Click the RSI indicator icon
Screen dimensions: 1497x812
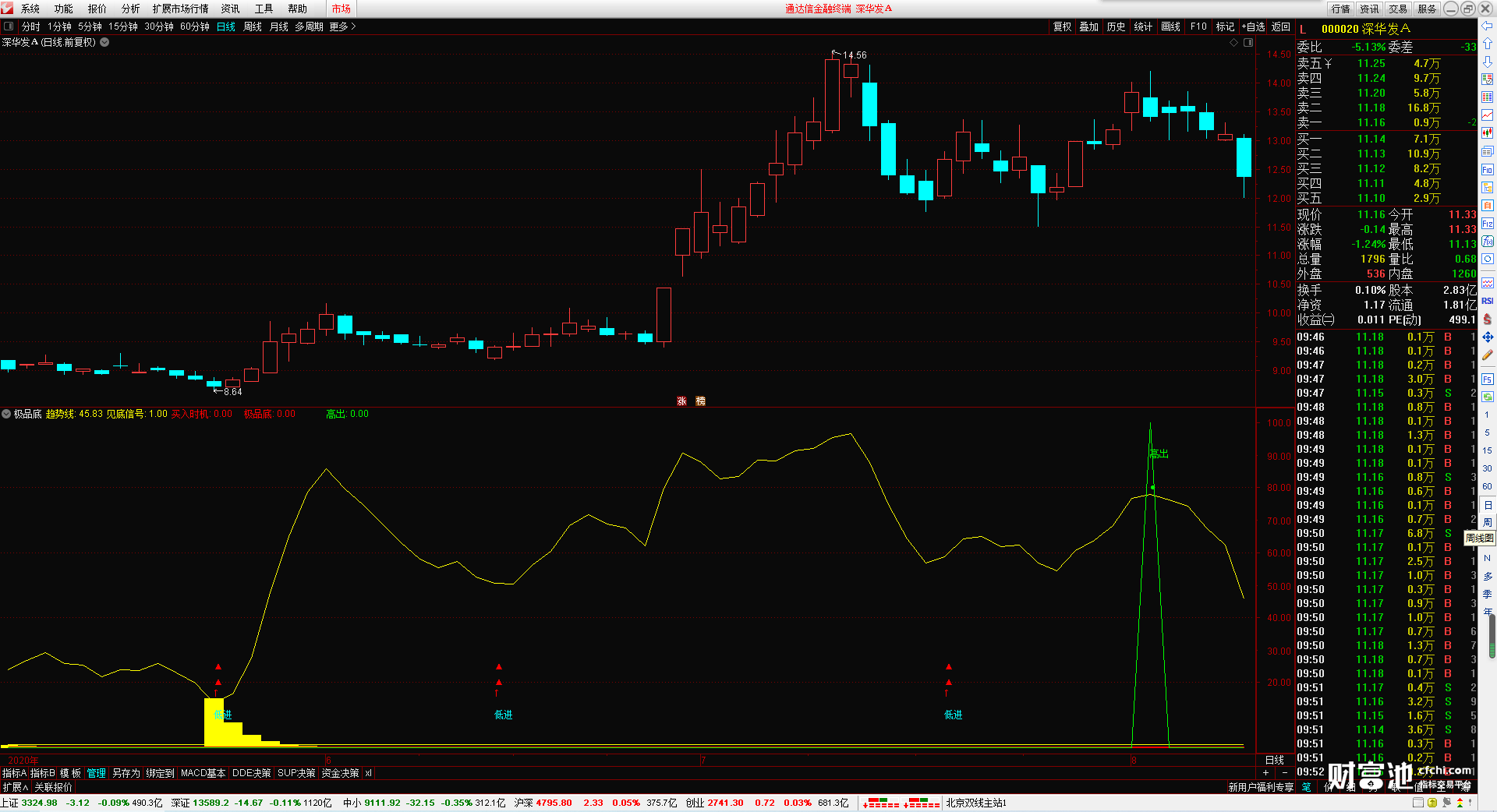pyautogui.click(x=1487, y=301)
